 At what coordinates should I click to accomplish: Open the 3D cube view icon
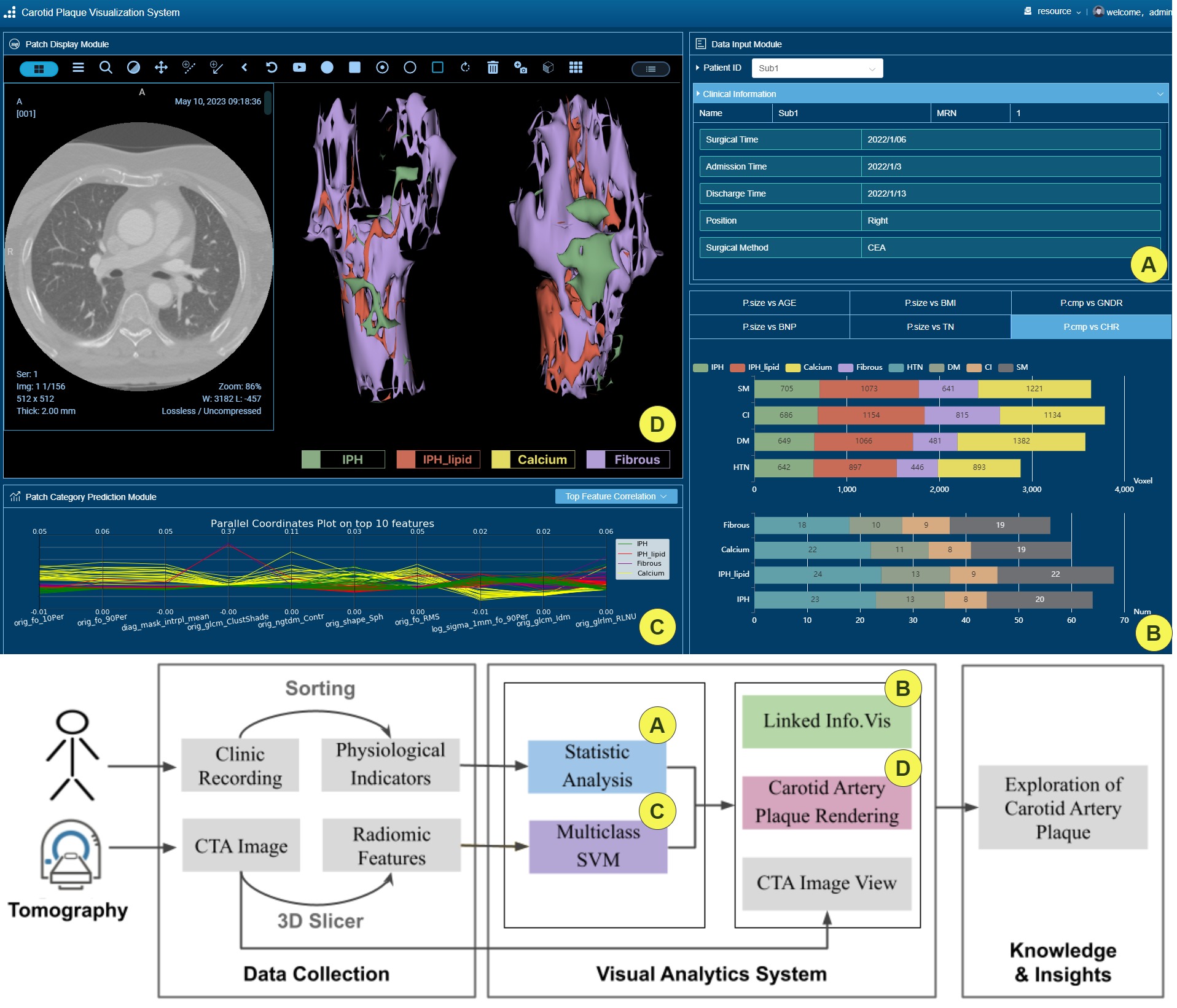(x=548, y=68)
